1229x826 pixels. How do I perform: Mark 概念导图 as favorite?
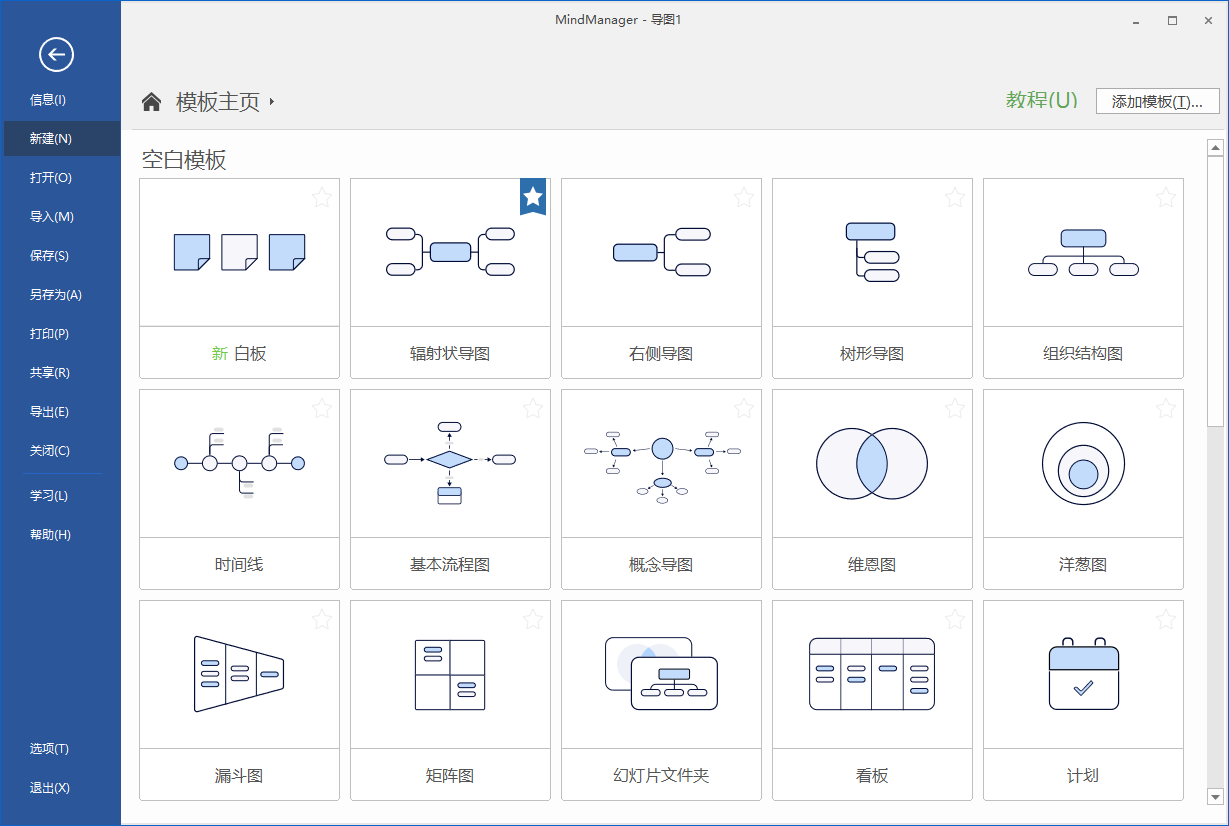[x=744, y=408]
